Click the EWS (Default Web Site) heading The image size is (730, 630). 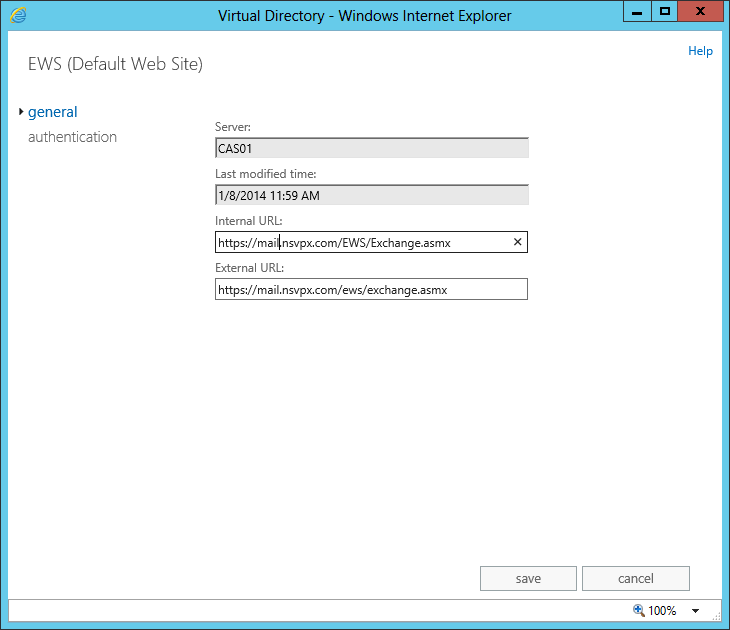pos(115,65)
